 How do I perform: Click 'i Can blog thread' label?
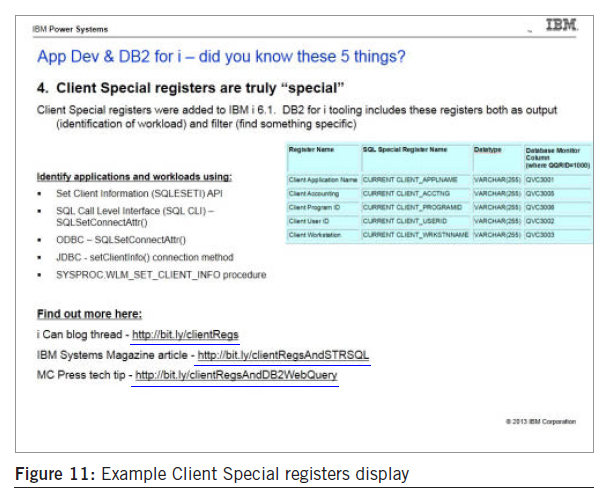[x=79, y=335]
